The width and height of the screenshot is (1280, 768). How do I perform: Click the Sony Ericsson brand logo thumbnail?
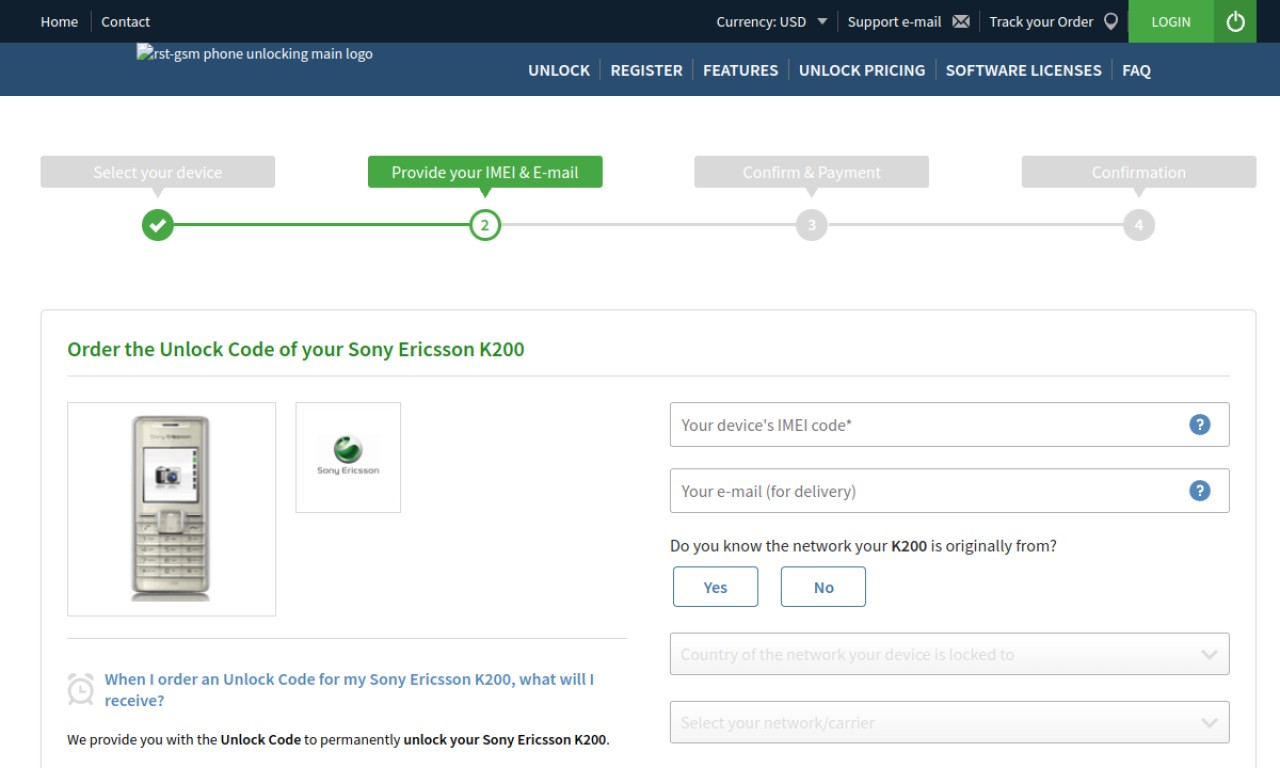[348, 457]
